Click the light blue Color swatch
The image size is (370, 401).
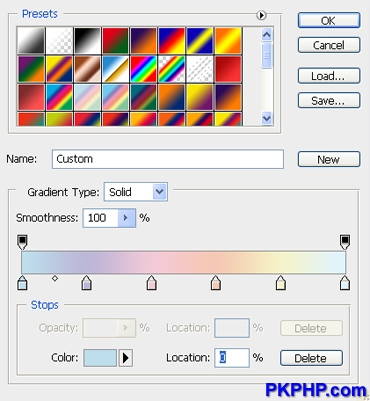pyautogui.click(x=100, y=358)
